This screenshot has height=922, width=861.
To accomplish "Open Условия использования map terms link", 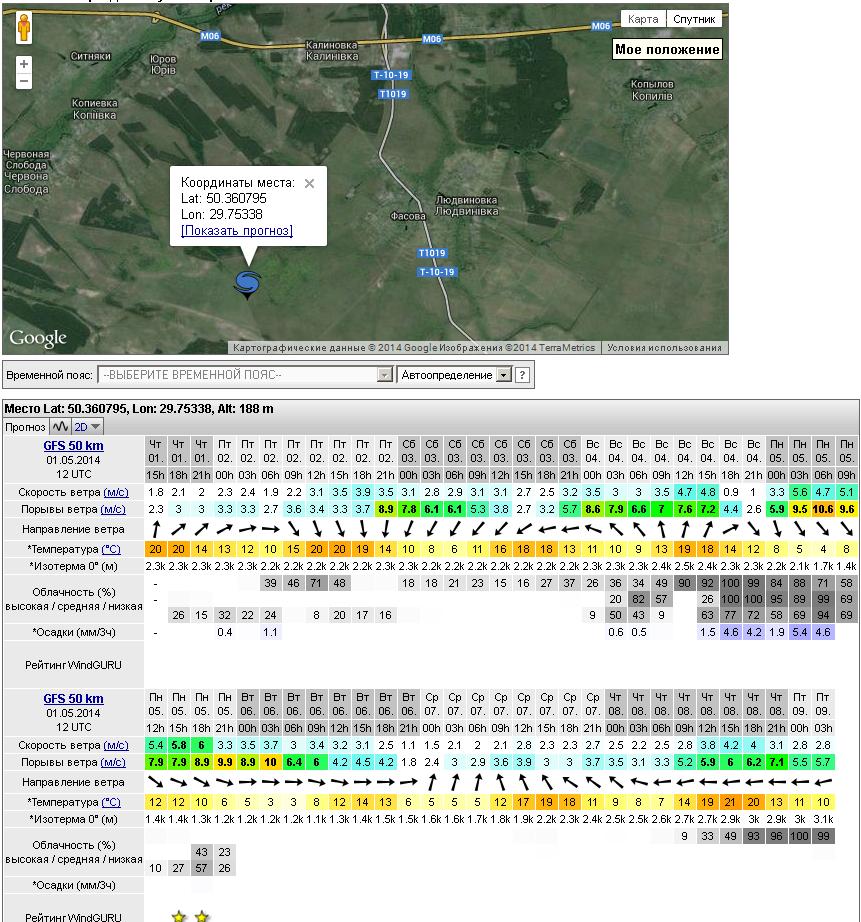I will [x=664, y=348].
